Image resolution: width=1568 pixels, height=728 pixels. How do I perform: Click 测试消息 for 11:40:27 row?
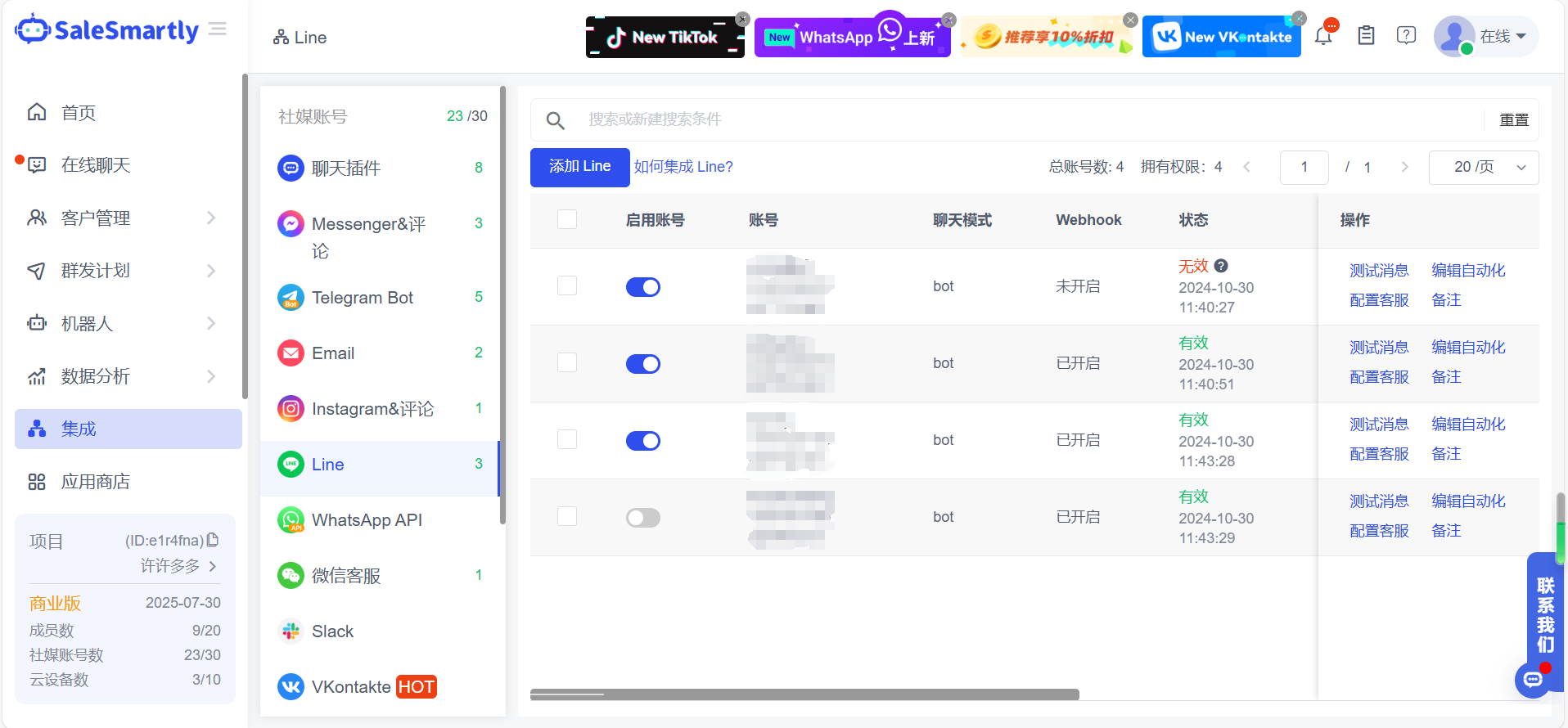1379,271
